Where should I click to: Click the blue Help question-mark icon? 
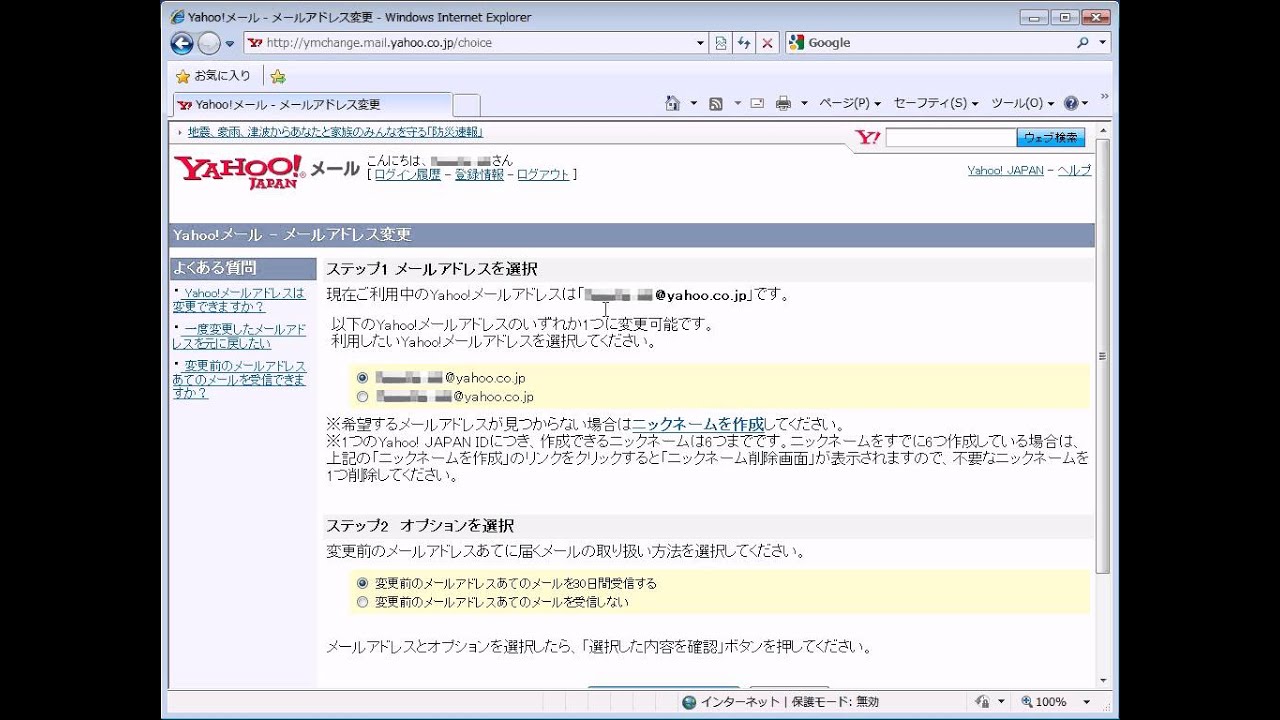(x=1071, y=103)
